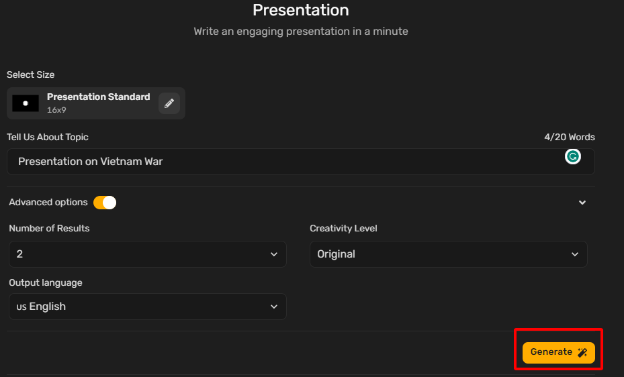Click the Presentation Standard size thumbnail
Image resolution: width=624 pixels, height=377 pixels.
coord(25,104)
